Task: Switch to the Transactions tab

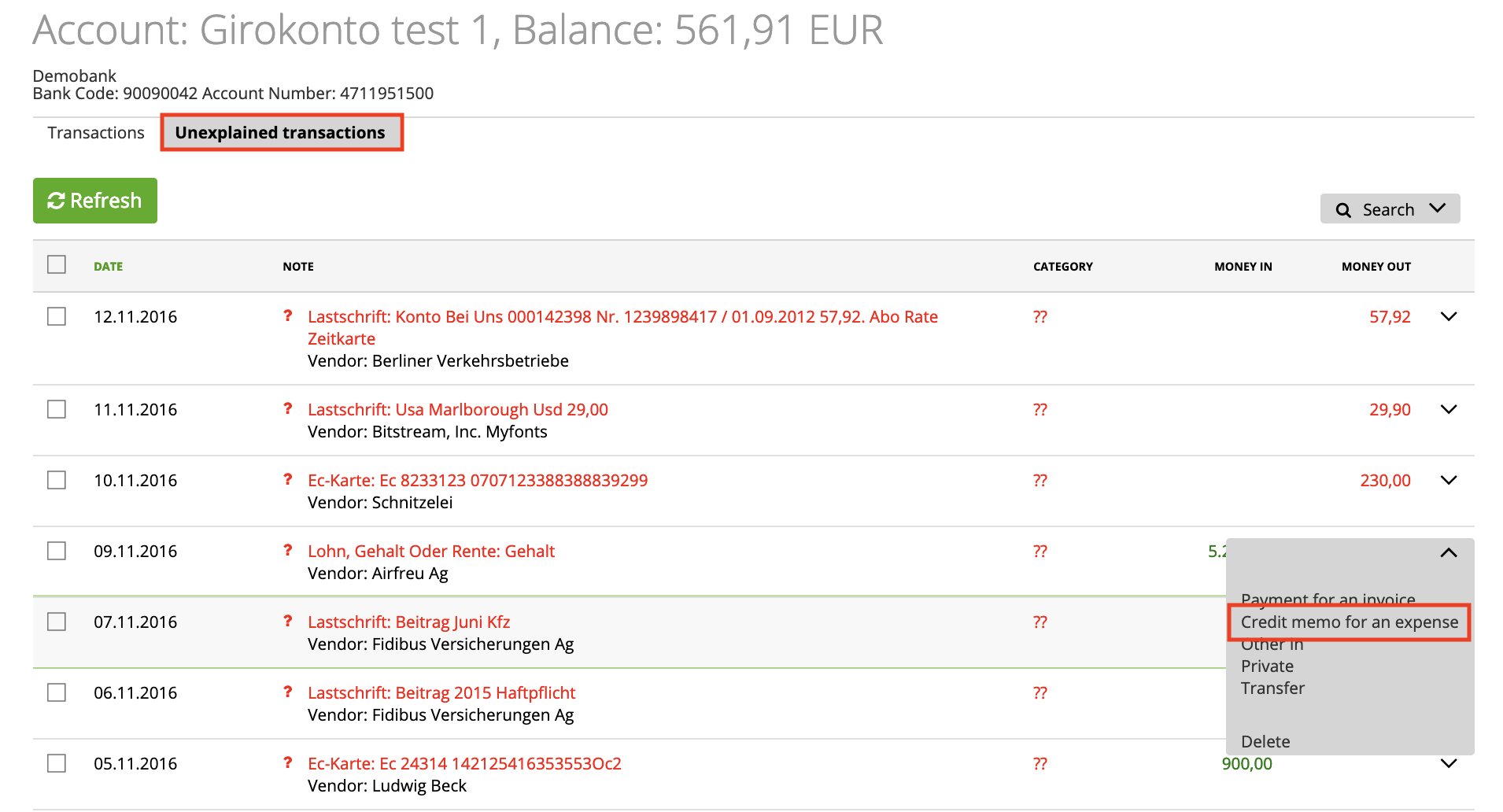Action: (x=96, y=133)
